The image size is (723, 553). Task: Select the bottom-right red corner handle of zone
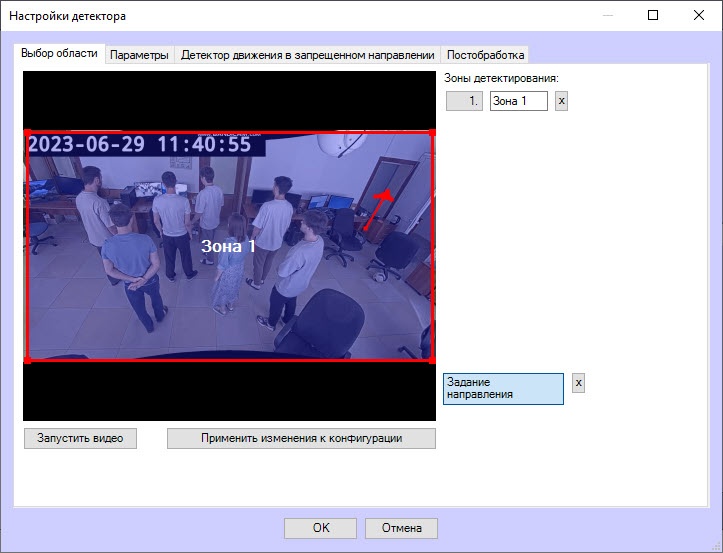pos(432,360)
